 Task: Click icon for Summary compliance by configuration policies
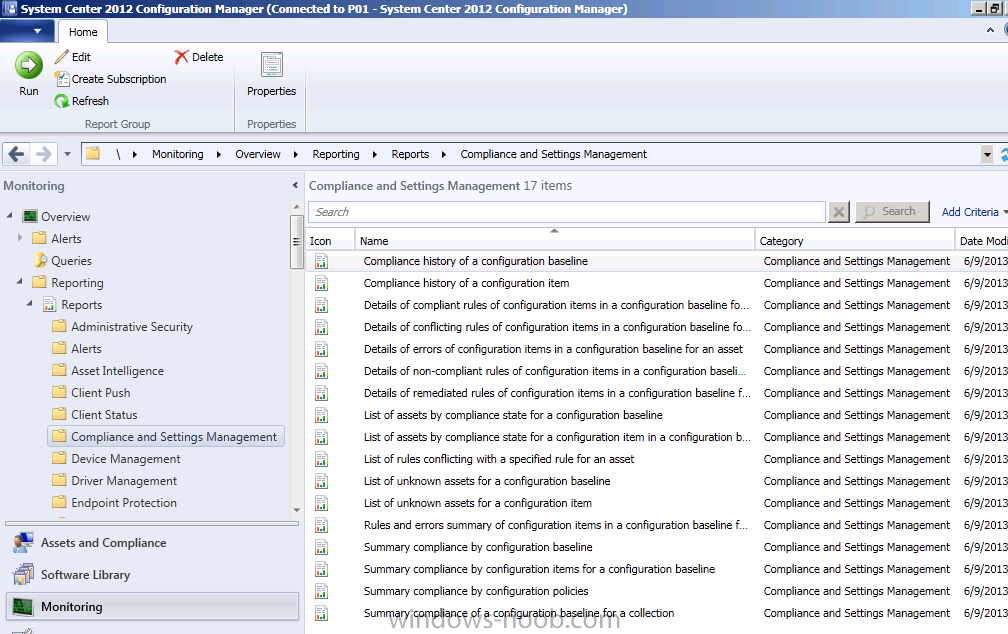point(321,591)
